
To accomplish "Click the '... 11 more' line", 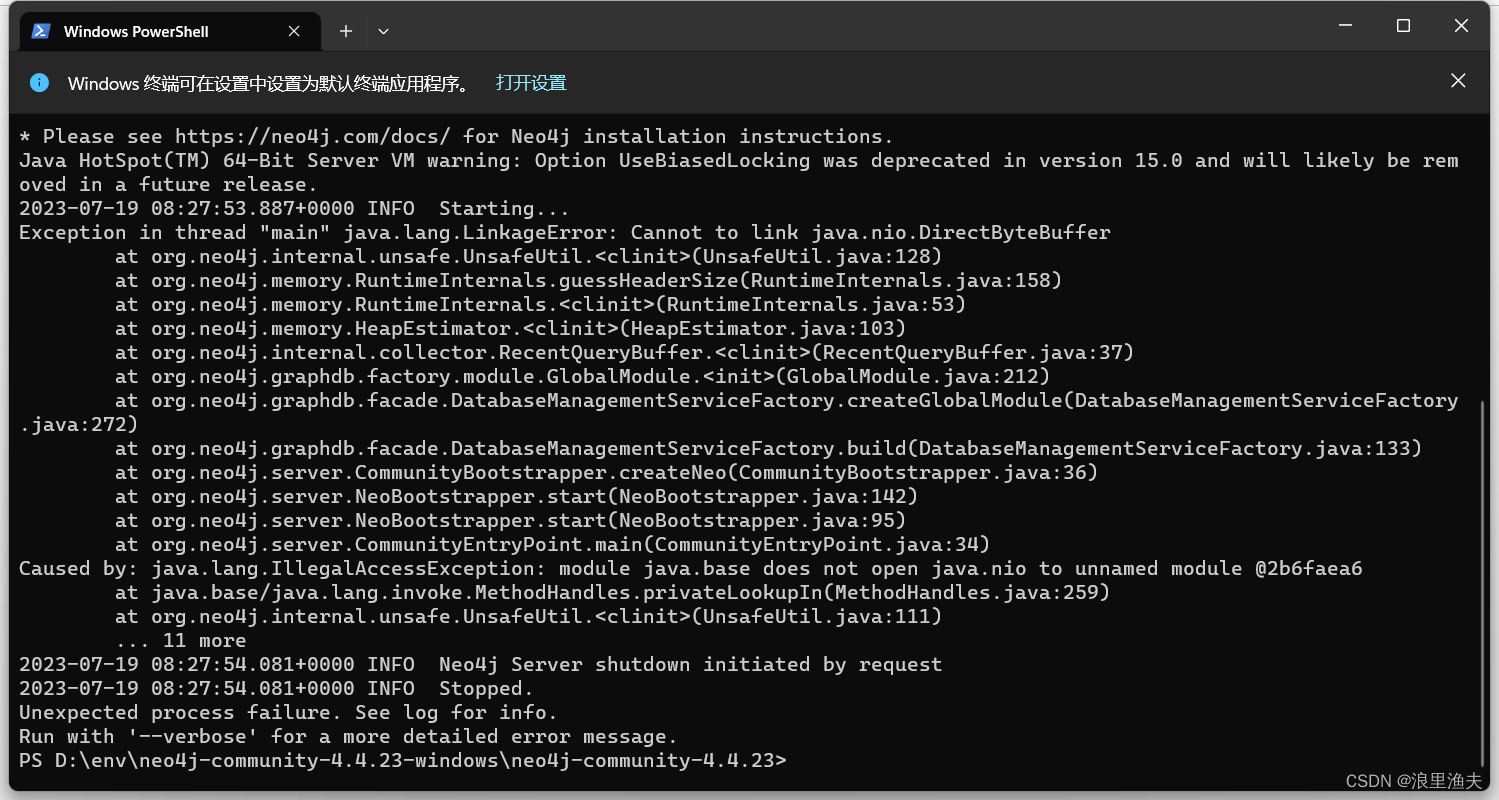I will click(x=181, y=640).
